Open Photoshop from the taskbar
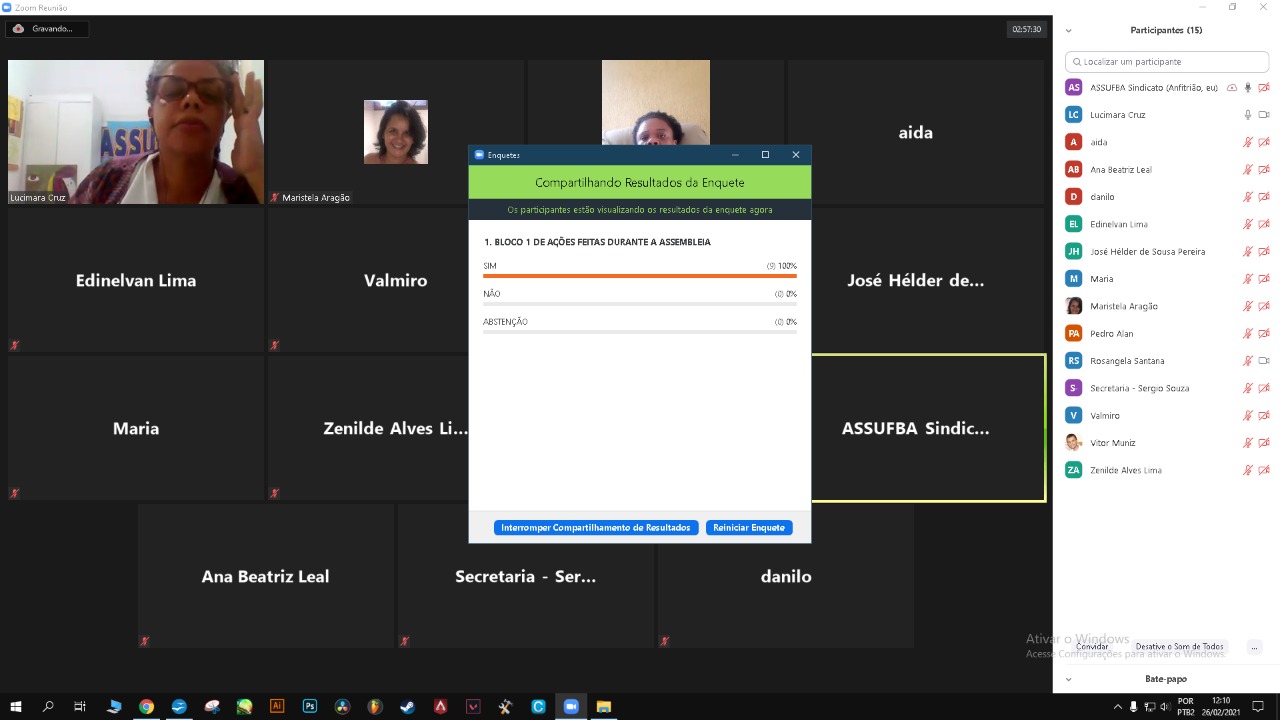 click(x=310, y=706)
